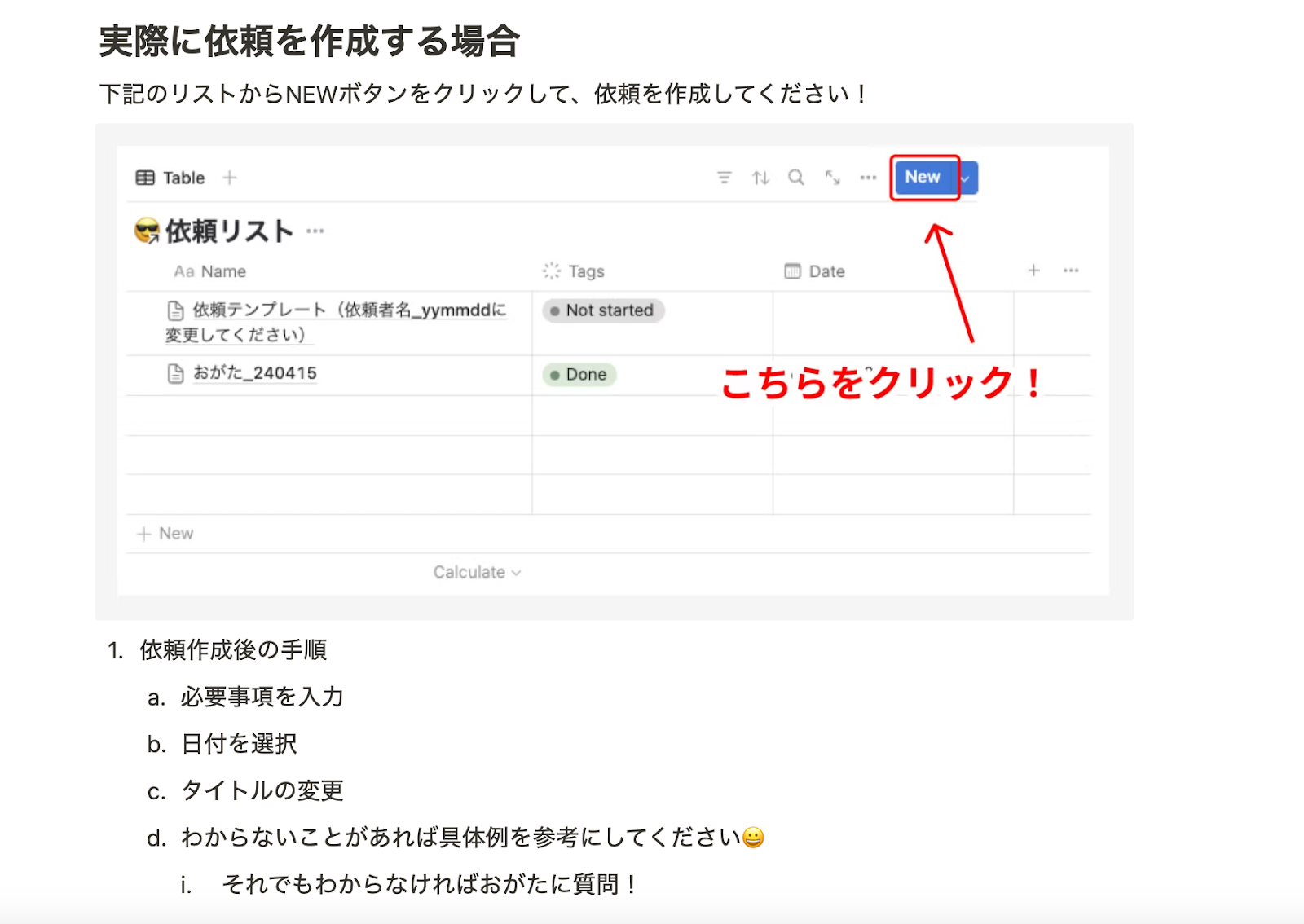Image resolution: width=1304 pixels, height=924 pixels.
Task: Click the Tags column header
Action: coord(575,271)
